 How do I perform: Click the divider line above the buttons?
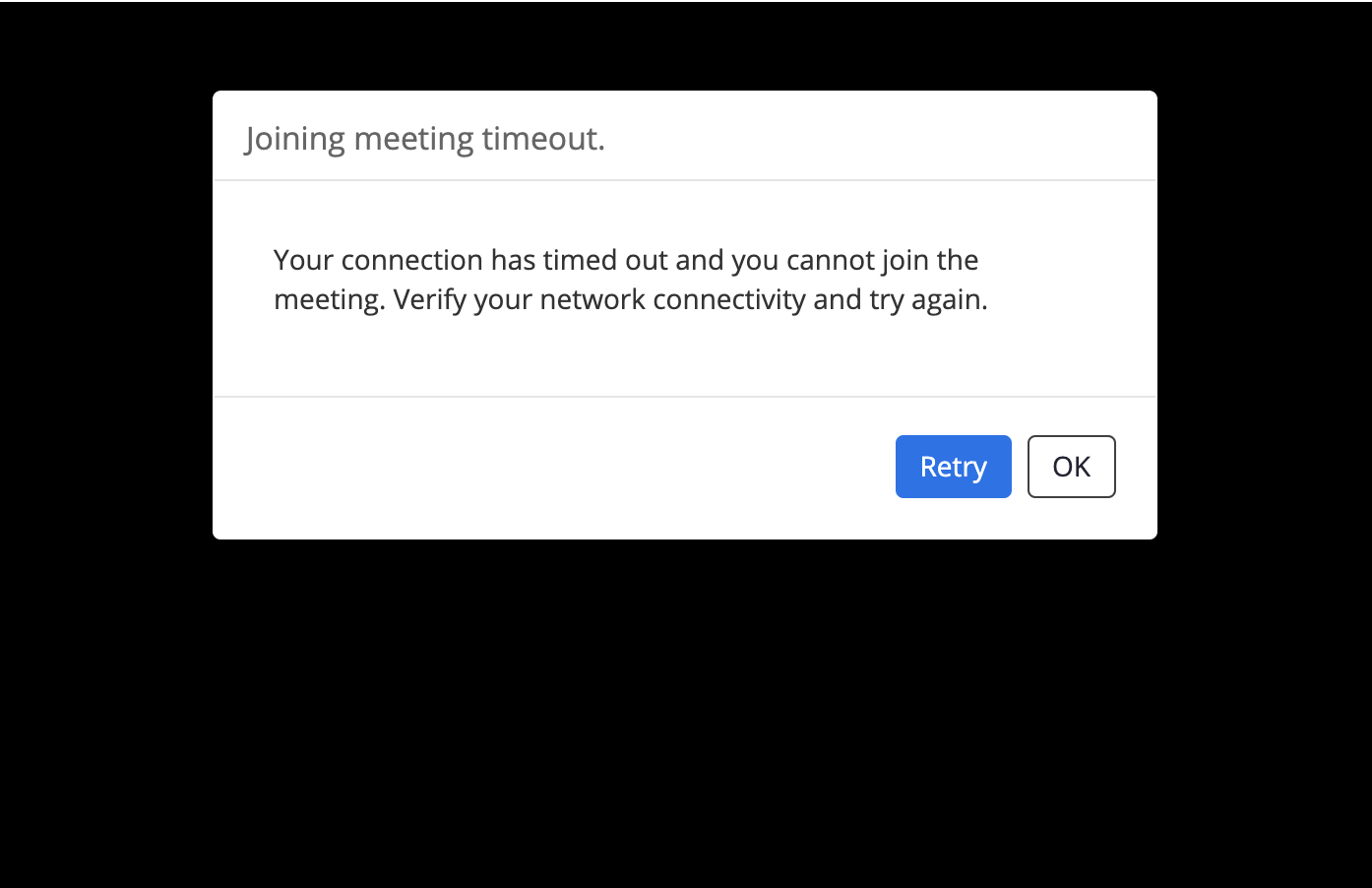click(685, 397)
